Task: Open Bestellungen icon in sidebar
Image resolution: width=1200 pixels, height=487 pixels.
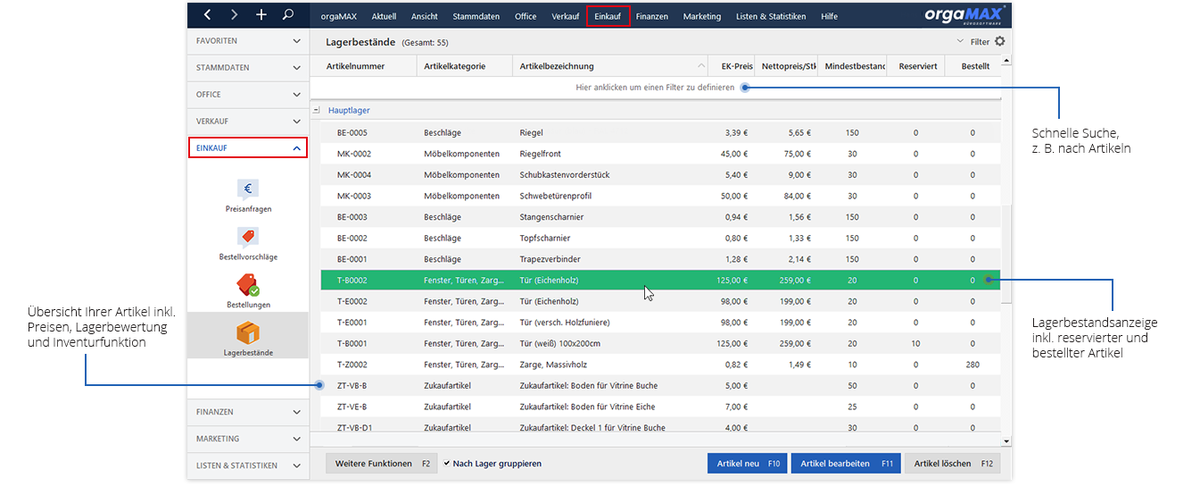Action: 248,284
